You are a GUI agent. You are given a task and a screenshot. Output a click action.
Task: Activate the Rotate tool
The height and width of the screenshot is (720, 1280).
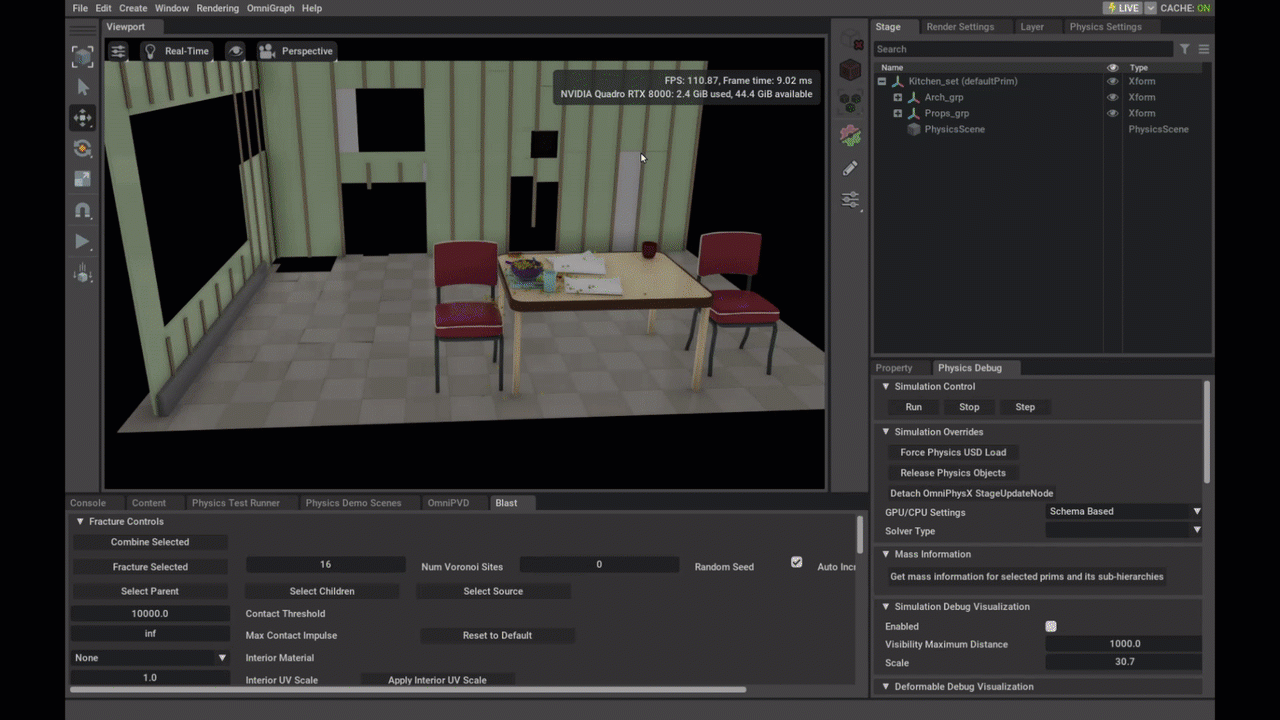tap(83, 149)
